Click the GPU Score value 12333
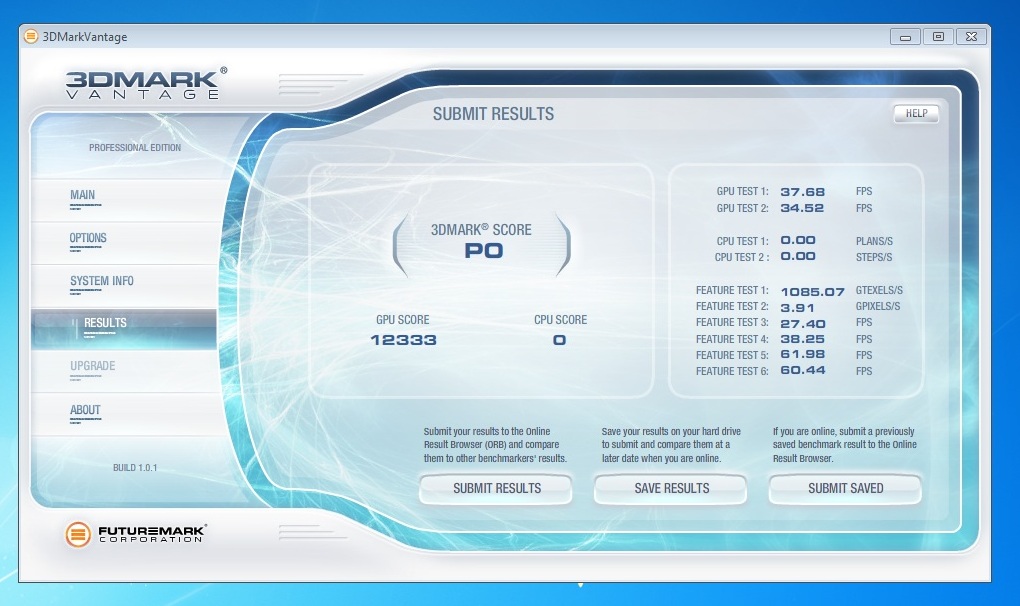 (x=403, y=340)
